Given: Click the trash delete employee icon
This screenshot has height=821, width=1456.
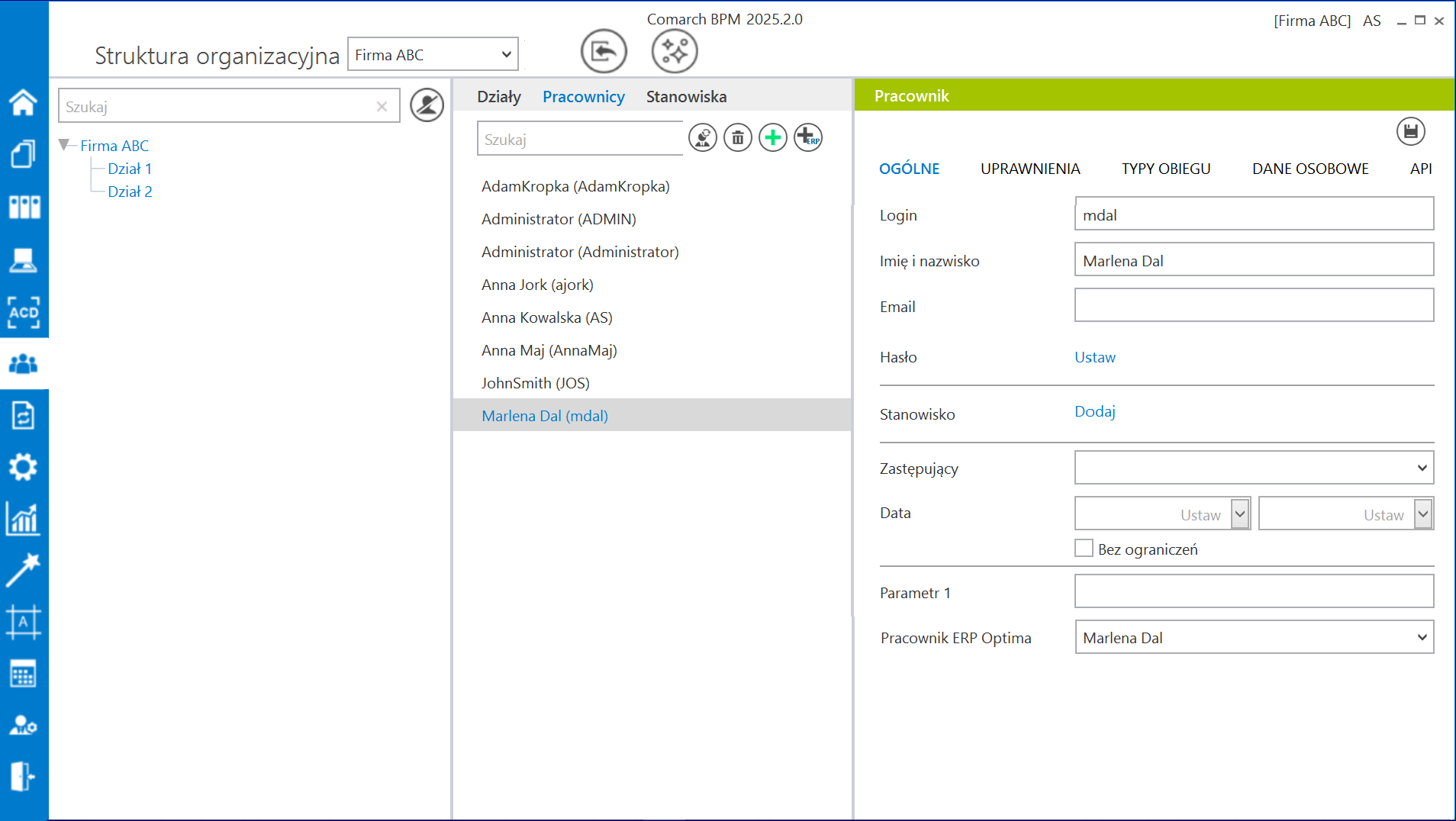Looking at the screenshot, I should coord(737,138).
